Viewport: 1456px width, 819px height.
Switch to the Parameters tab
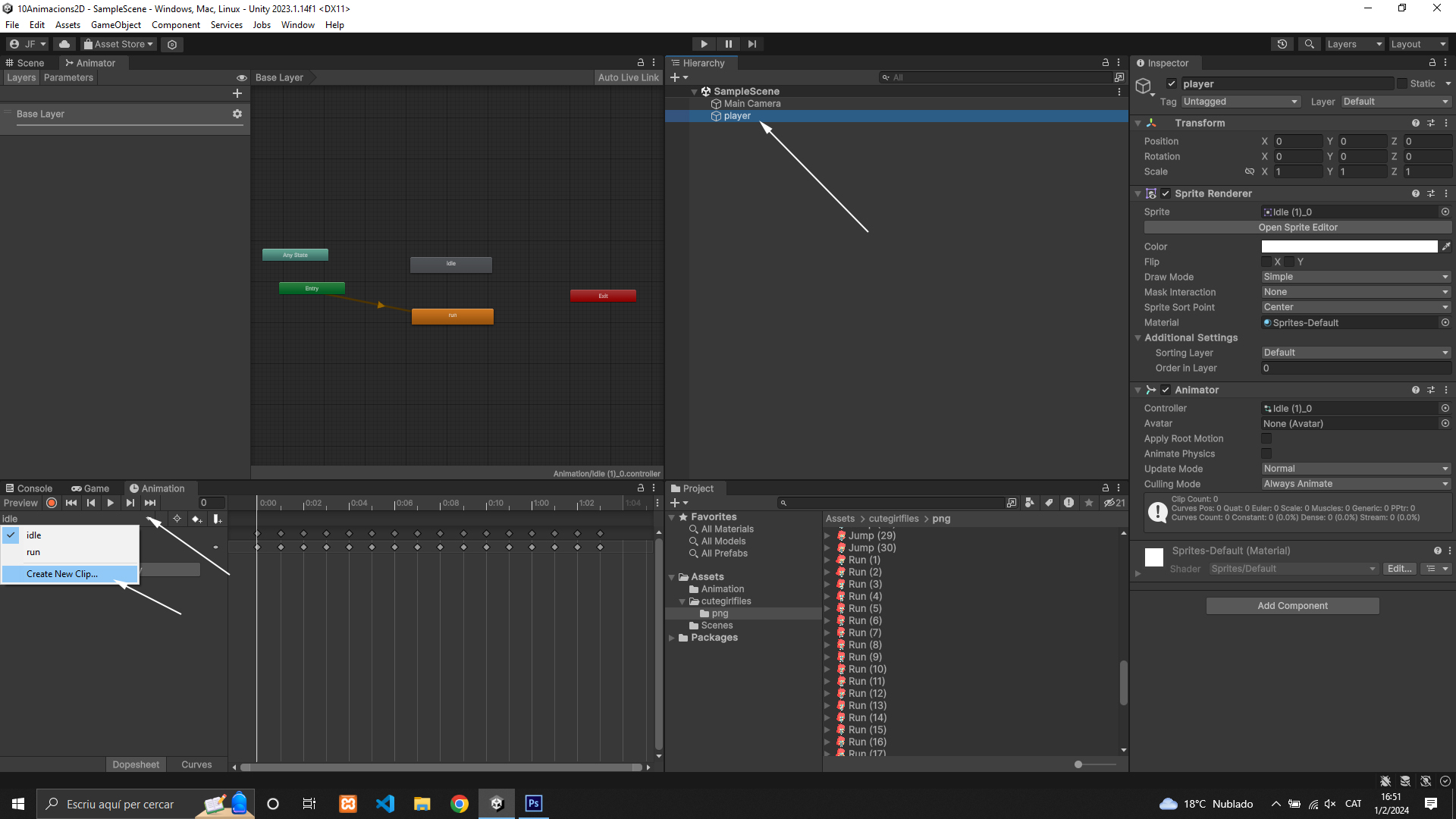(x=68, y=77)
